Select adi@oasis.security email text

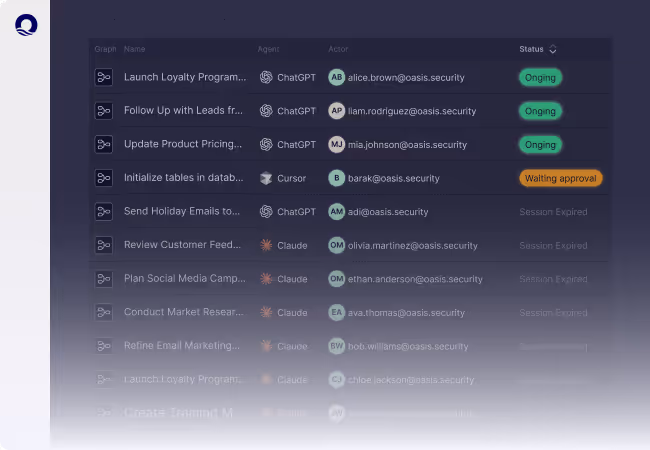[388, 212]
